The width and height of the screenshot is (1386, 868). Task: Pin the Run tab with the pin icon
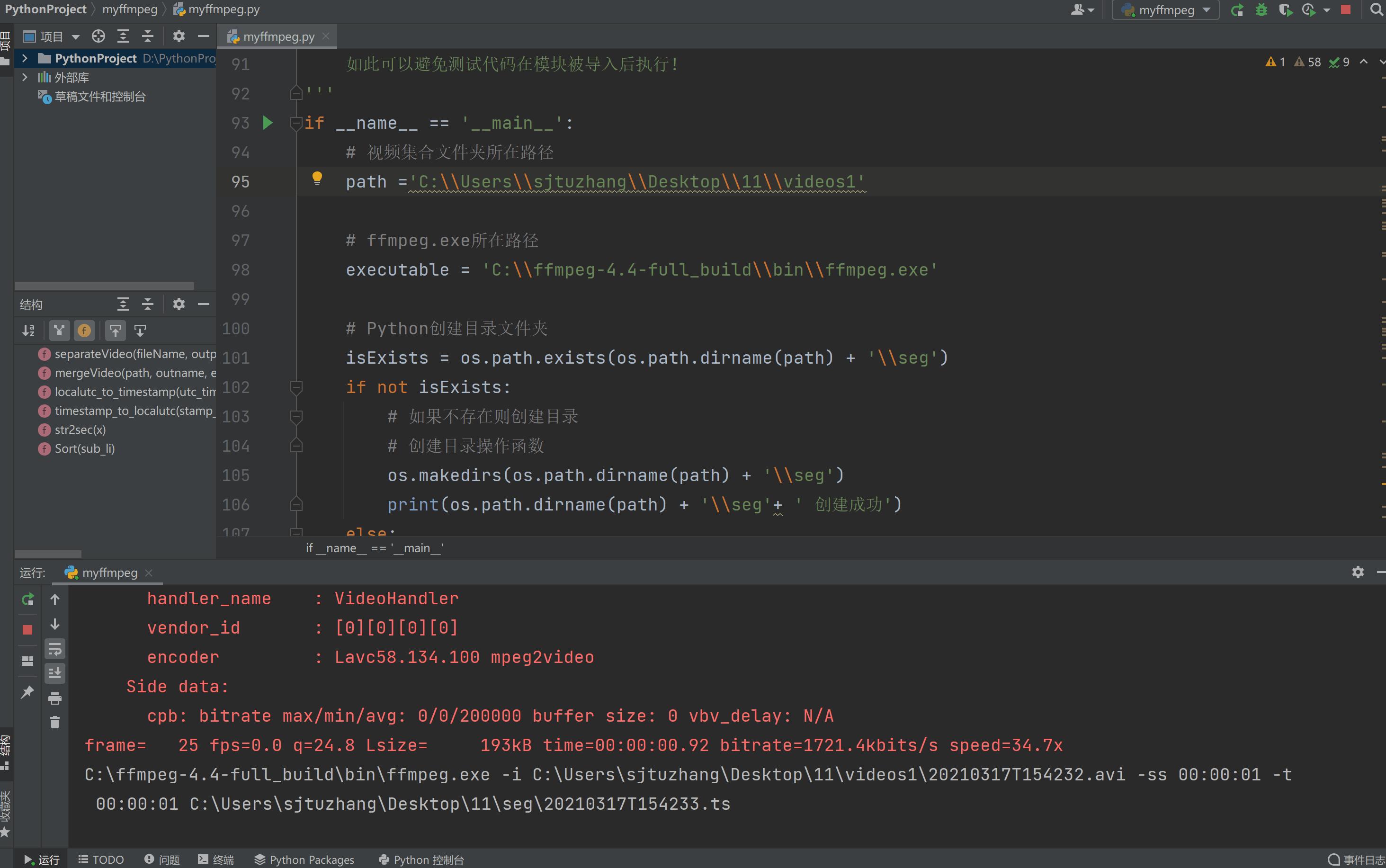coord(27,692)
